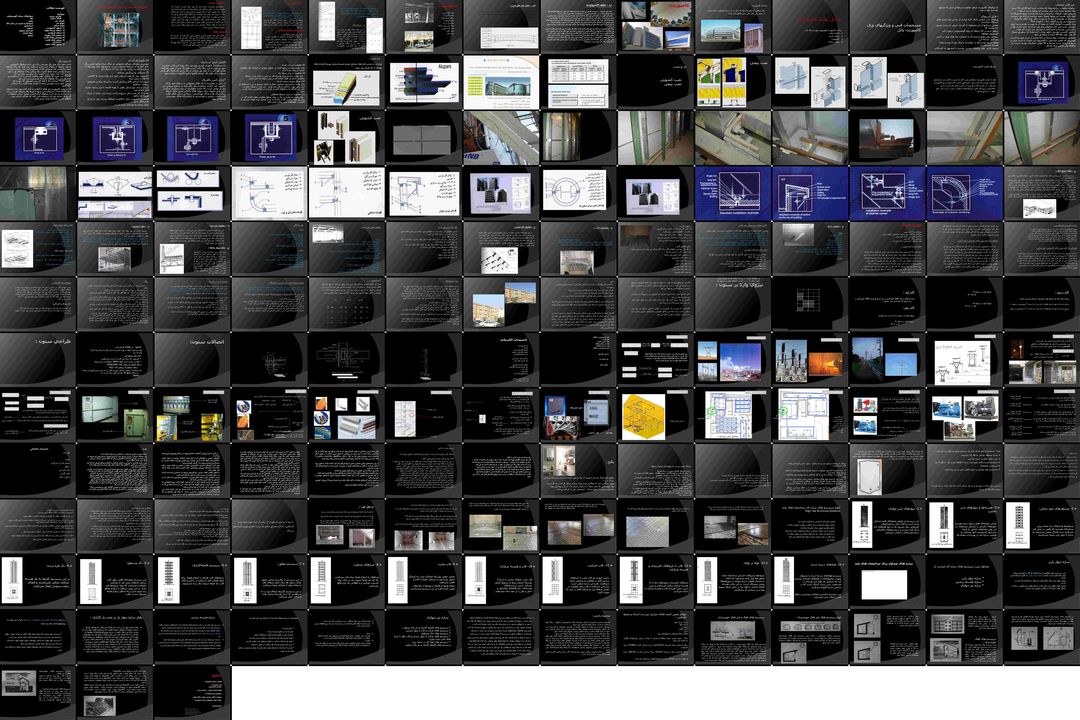Select slide with night storefront photo
The height and width of the screenshot is (720, 1080).
click(1041, 360)
